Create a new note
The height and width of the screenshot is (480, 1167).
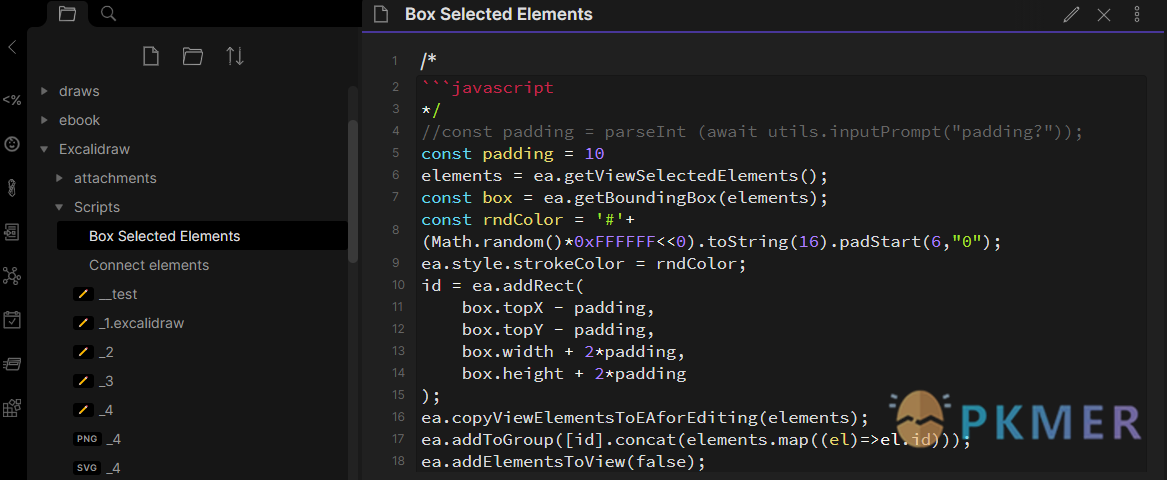[151, 57]
